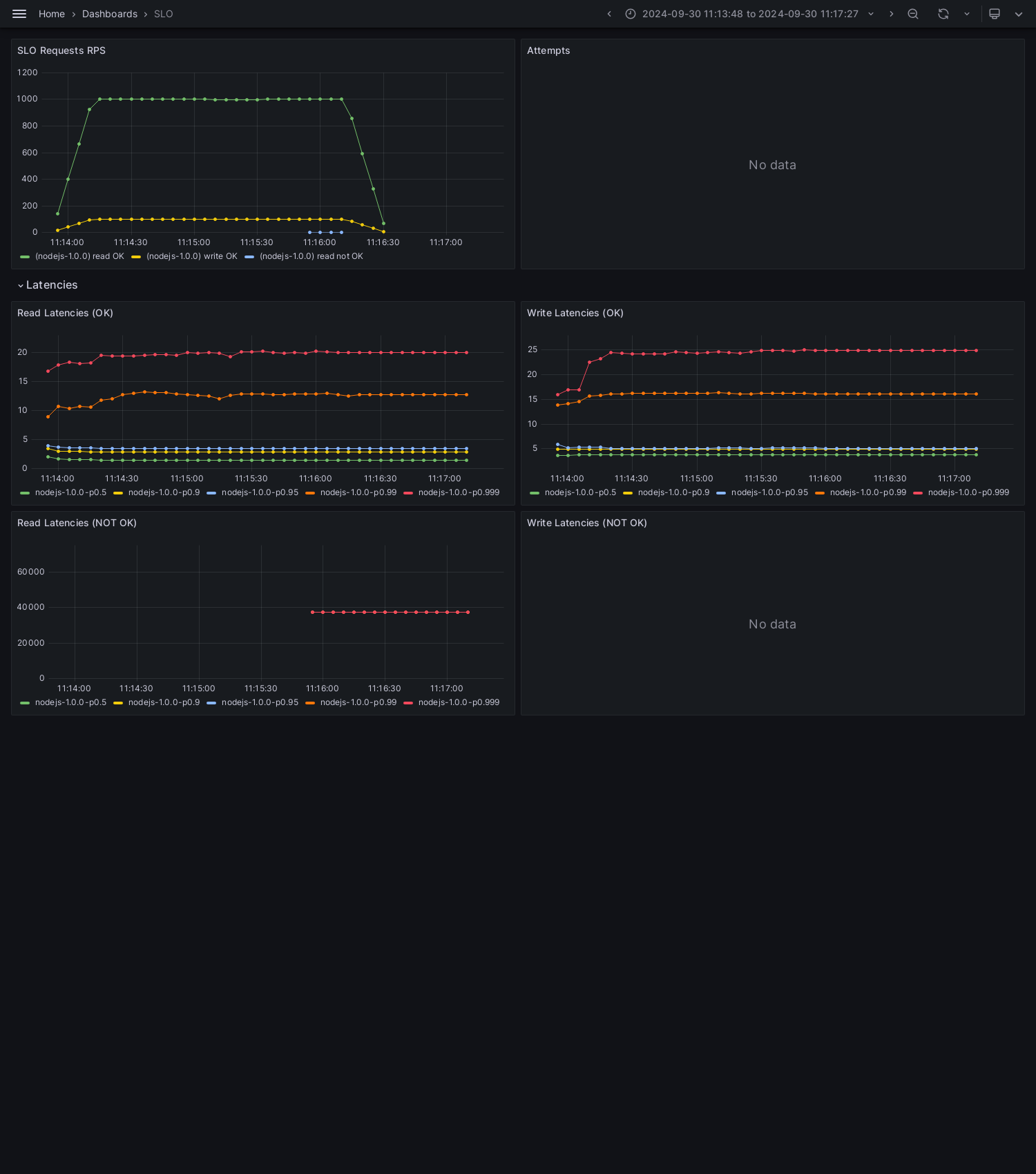This screenshot has height=1174, width=1036.
Task: Shift time range backward arrow
Action: [x=609, y=14]
